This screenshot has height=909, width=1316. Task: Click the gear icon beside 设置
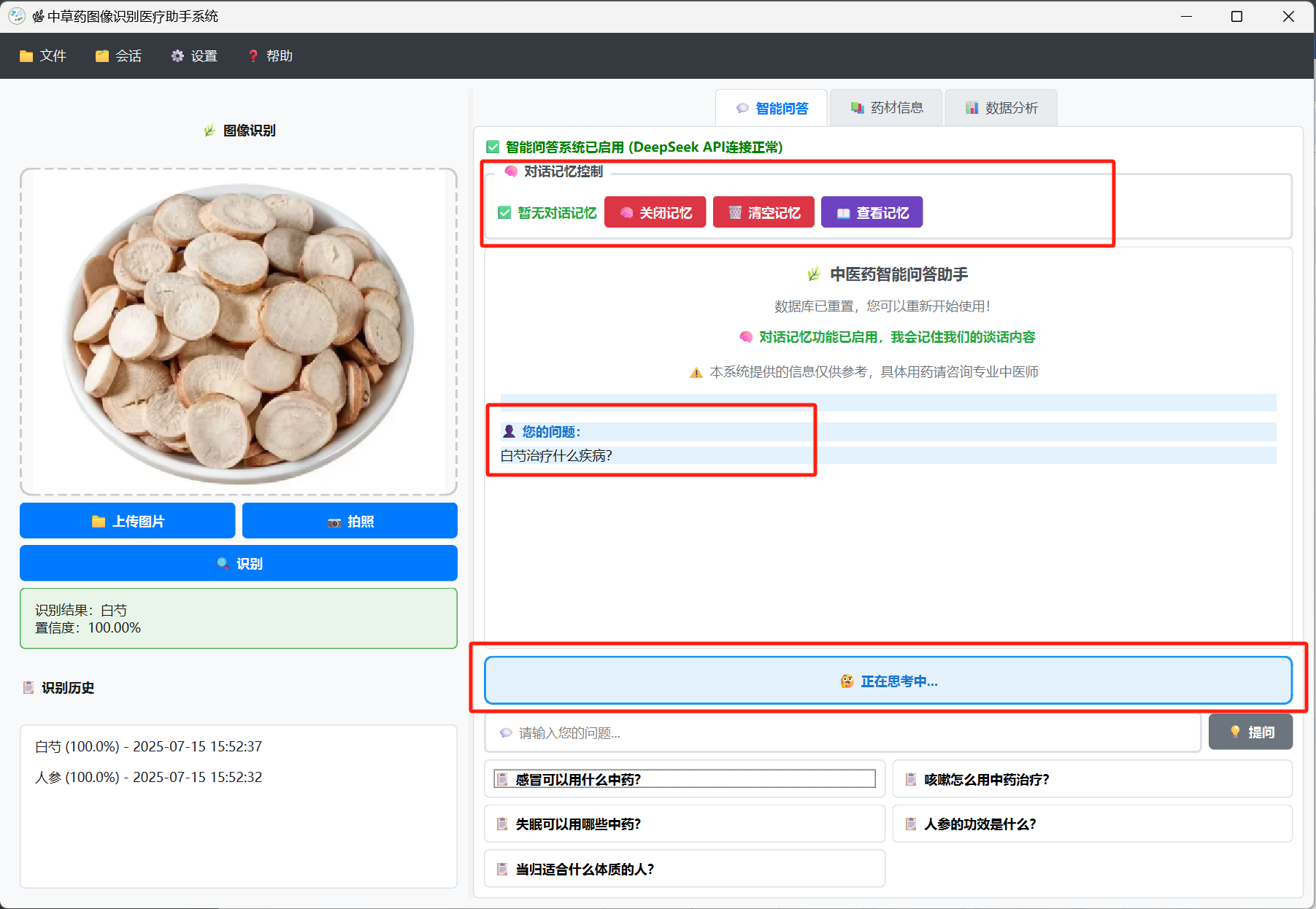tap(177, 56)
